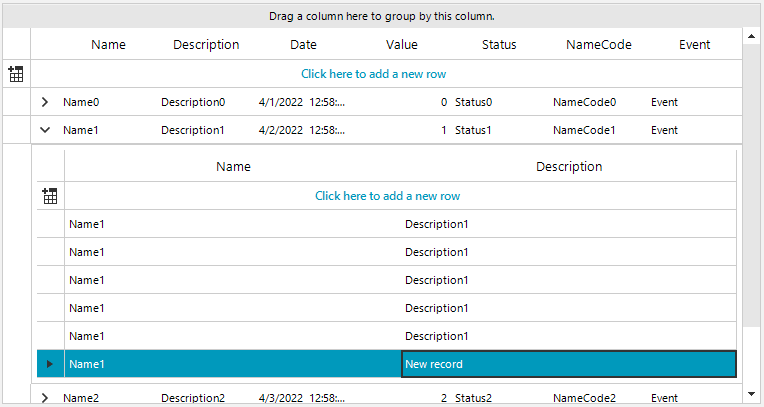Image resolution: width=764 pixels, height=407 pixels.
Task: Collapse the Name1 row
Action: (45, 130)
